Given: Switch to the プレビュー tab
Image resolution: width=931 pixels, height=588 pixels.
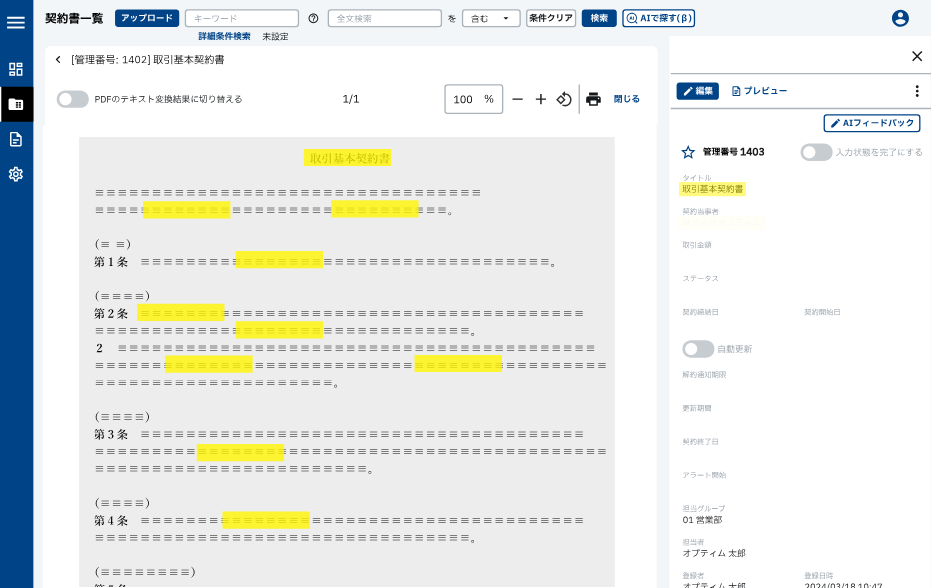Looking at the screenshot, I should pyautogui.click(x=759, y=91).
